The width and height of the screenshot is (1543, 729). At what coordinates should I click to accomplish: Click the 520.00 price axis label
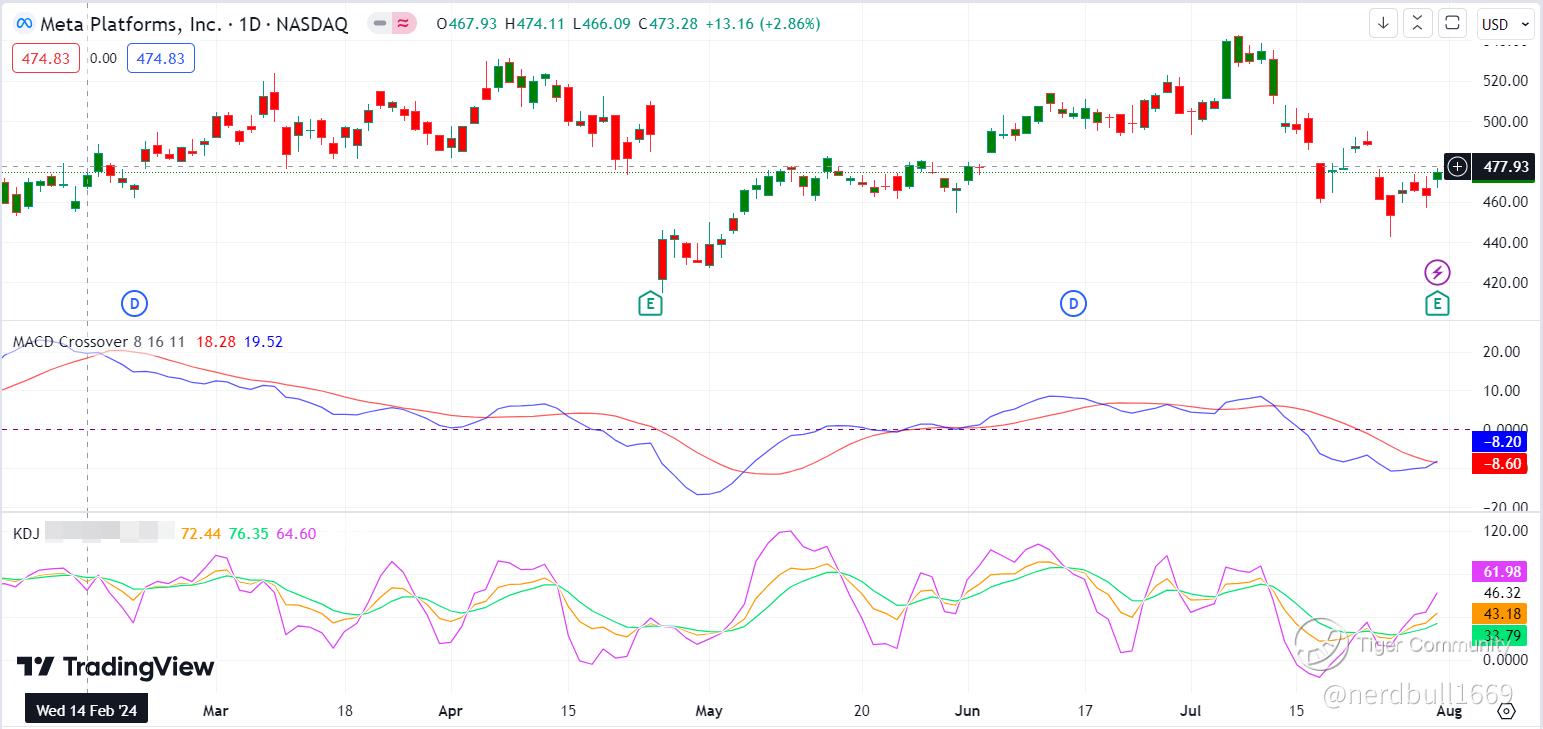1506,80
